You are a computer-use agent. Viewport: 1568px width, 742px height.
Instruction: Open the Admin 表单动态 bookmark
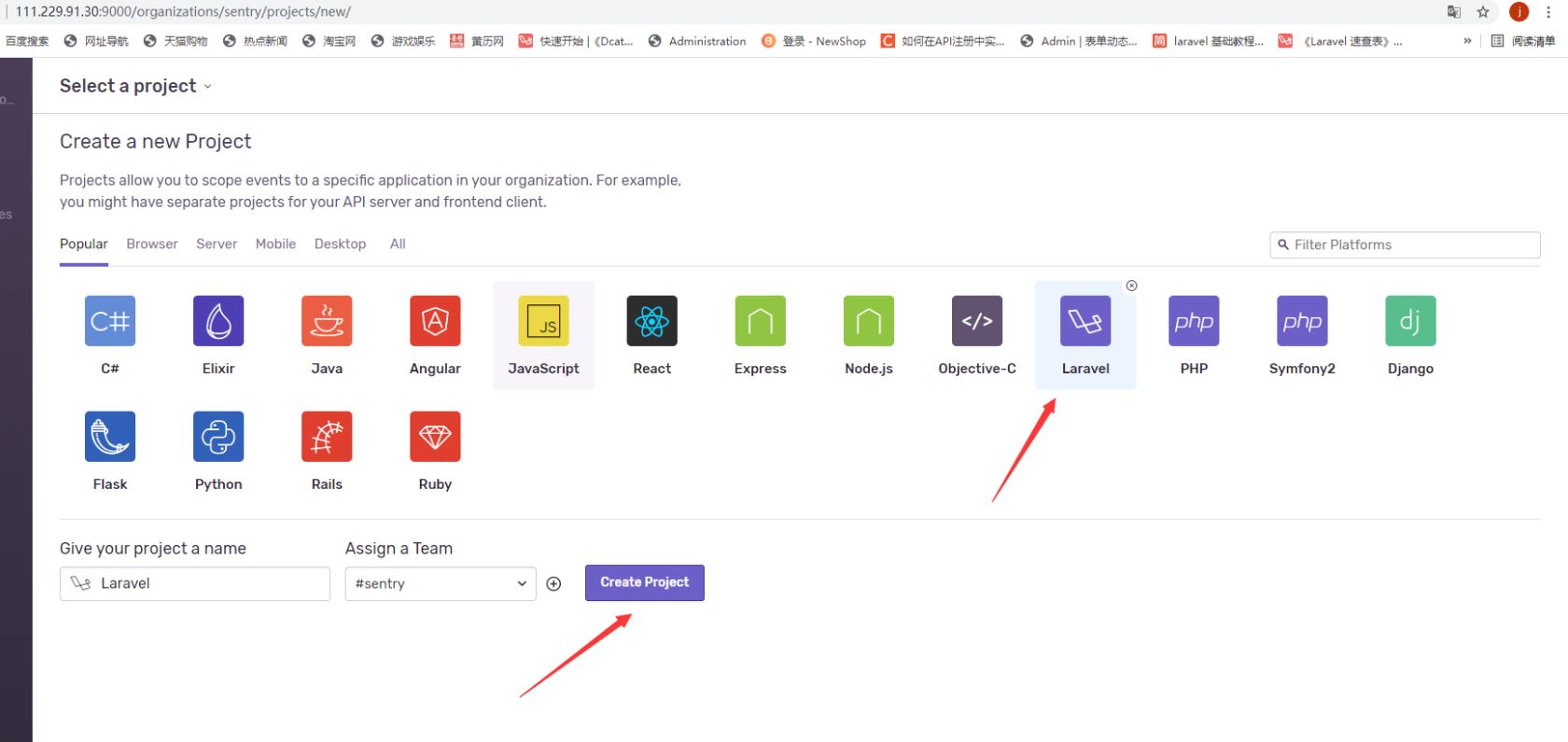(x=1079, y=41)
